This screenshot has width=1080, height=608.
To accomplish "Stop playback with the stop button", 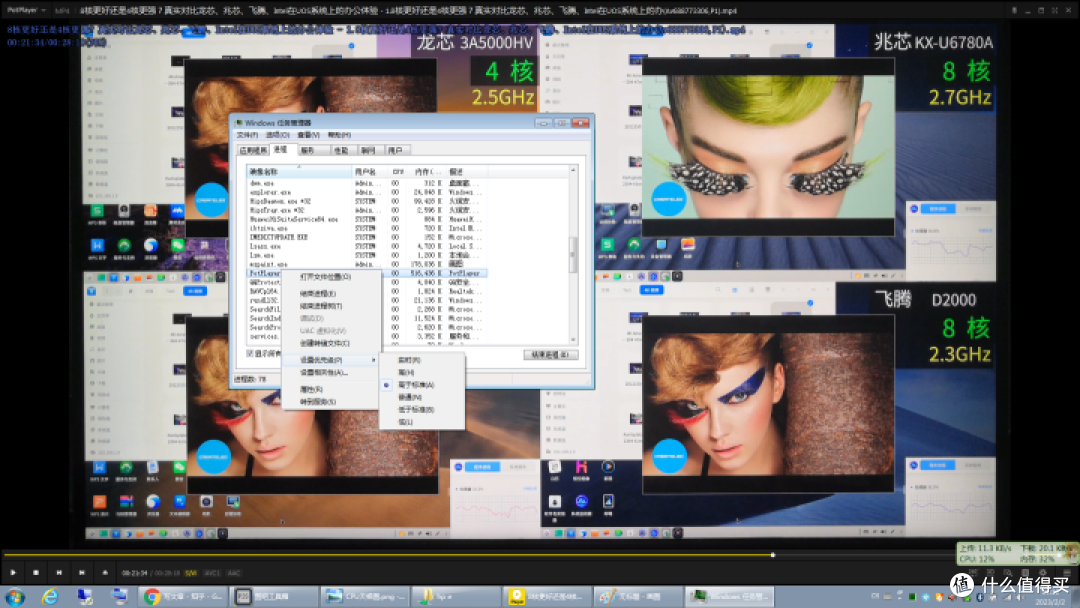I will 36,572.
